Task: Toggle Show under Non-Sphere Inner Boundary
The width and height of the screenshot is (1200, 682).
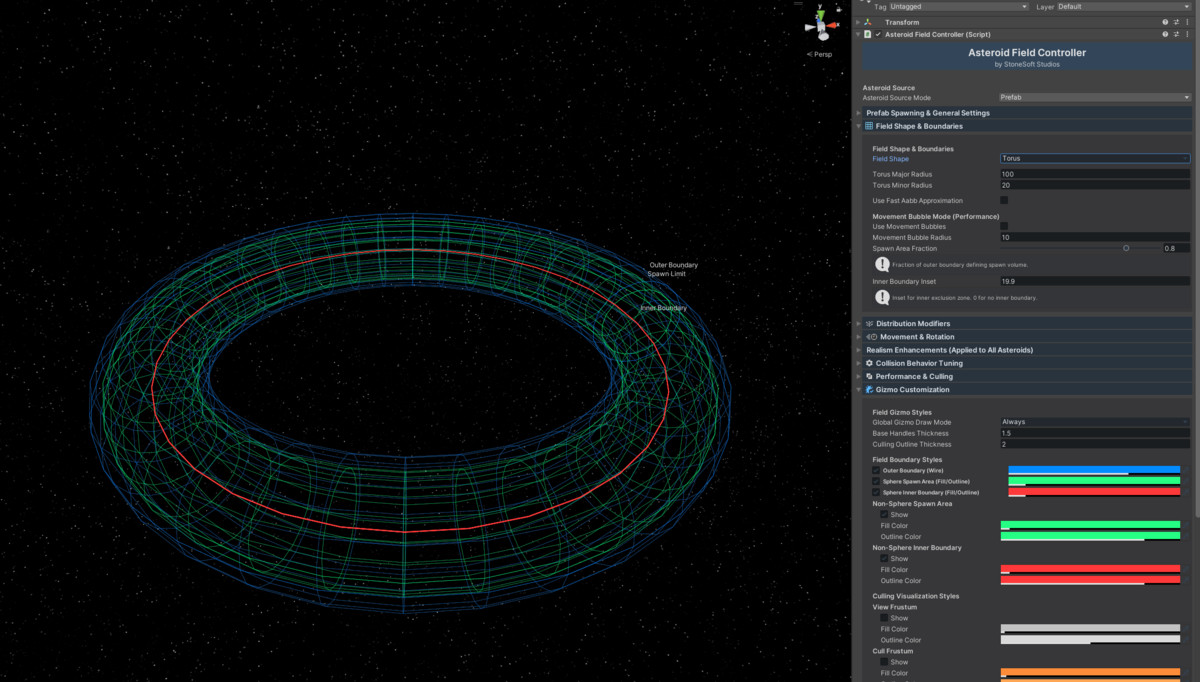Action: 884,559
